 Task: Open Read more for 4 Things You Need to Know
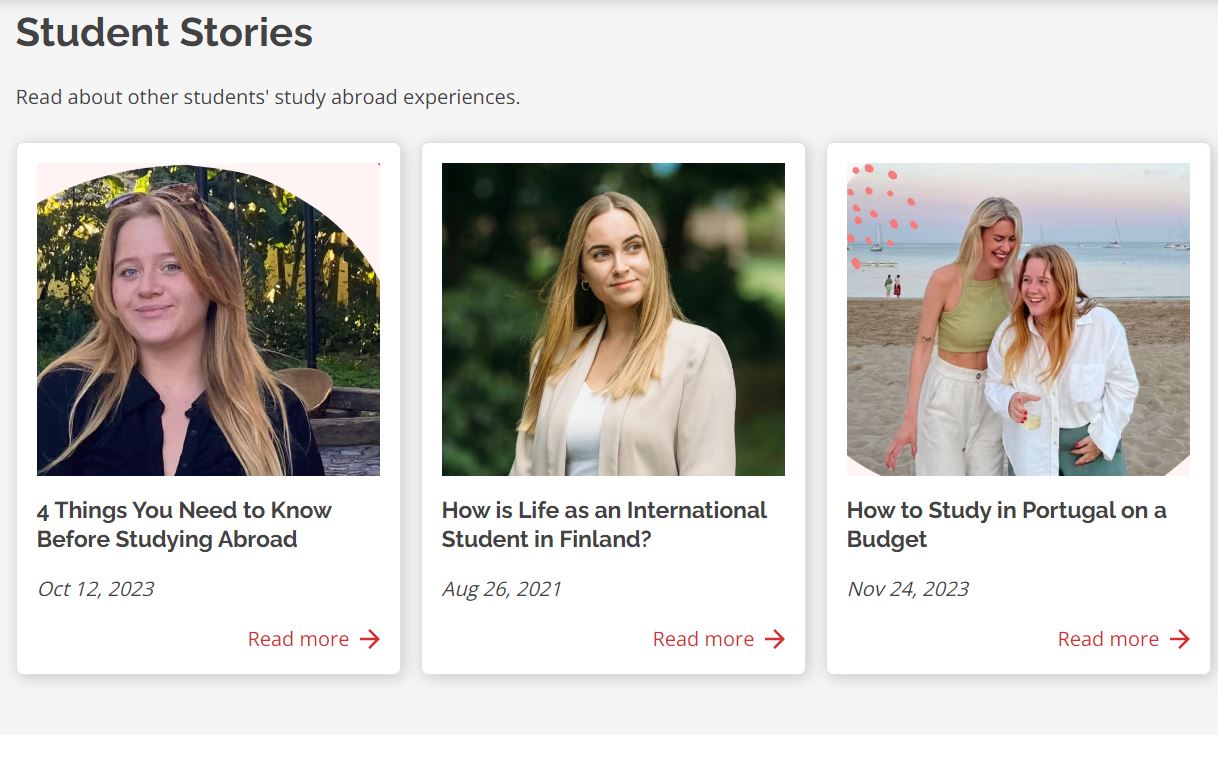pos(298,639)
